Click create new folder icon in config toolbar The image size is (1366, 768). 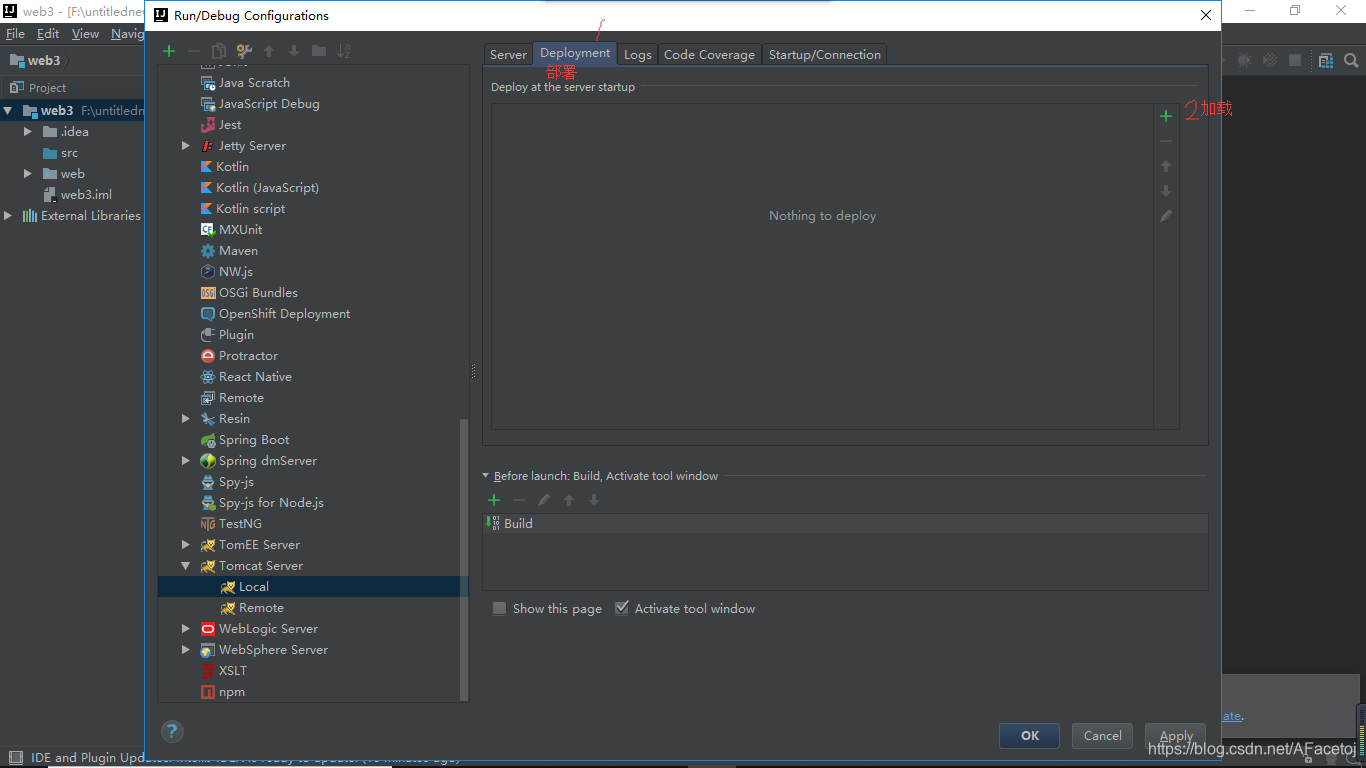pyautogui.click(x=319, y=51)
